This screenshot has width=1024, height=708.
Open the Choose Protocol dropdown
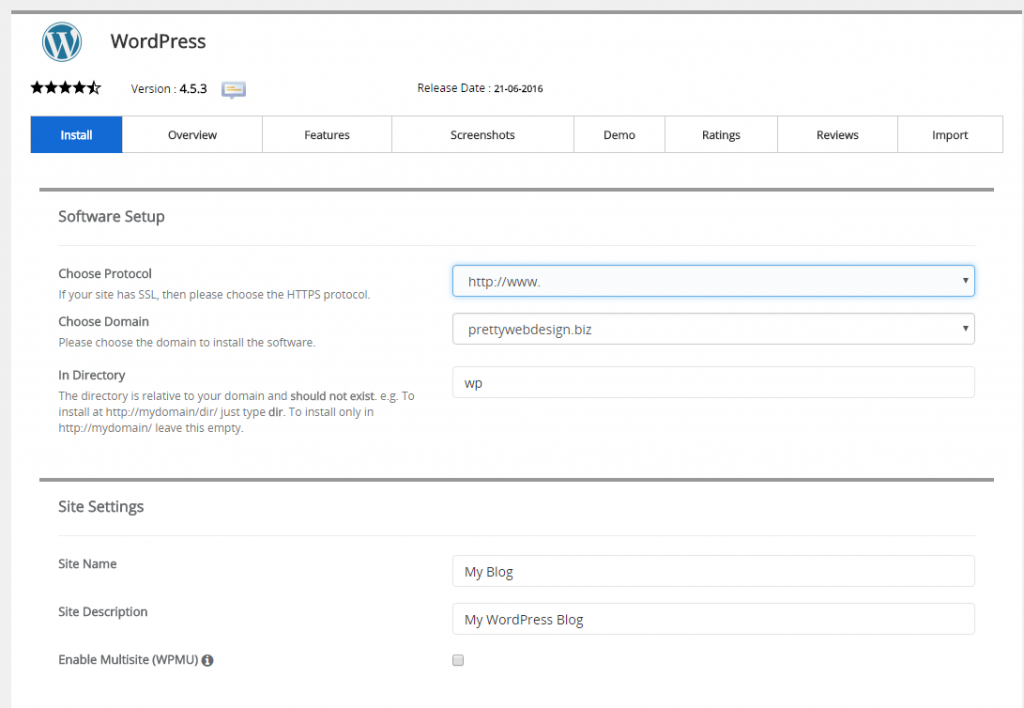pyautogui.click(x=713, y=281)
